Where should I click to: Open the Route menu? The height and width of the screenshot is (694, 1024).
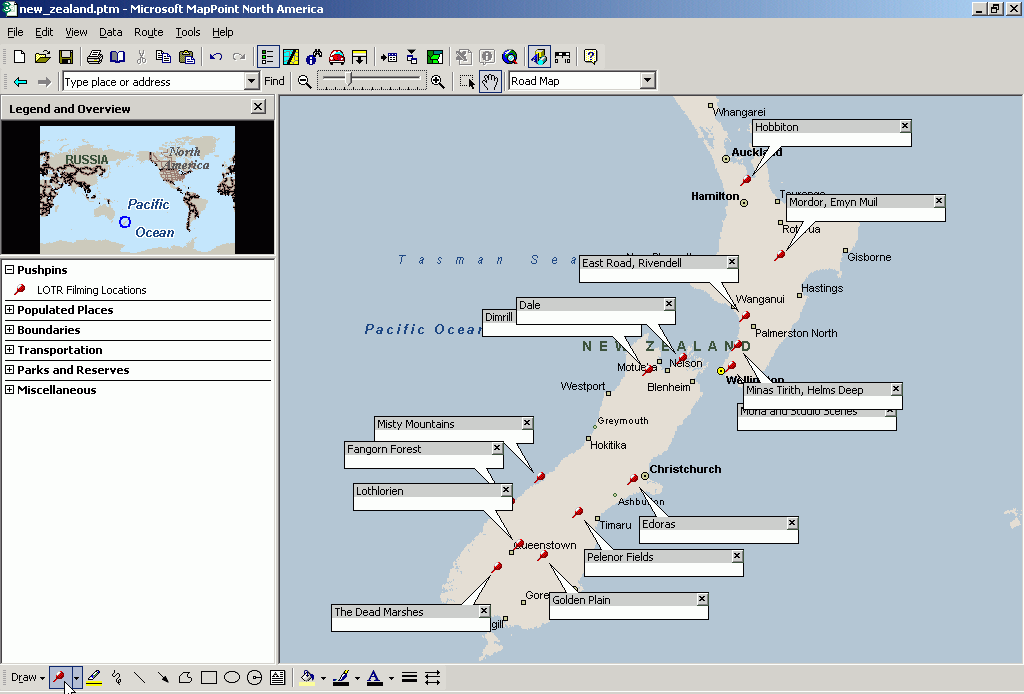[x=148, y=33]
